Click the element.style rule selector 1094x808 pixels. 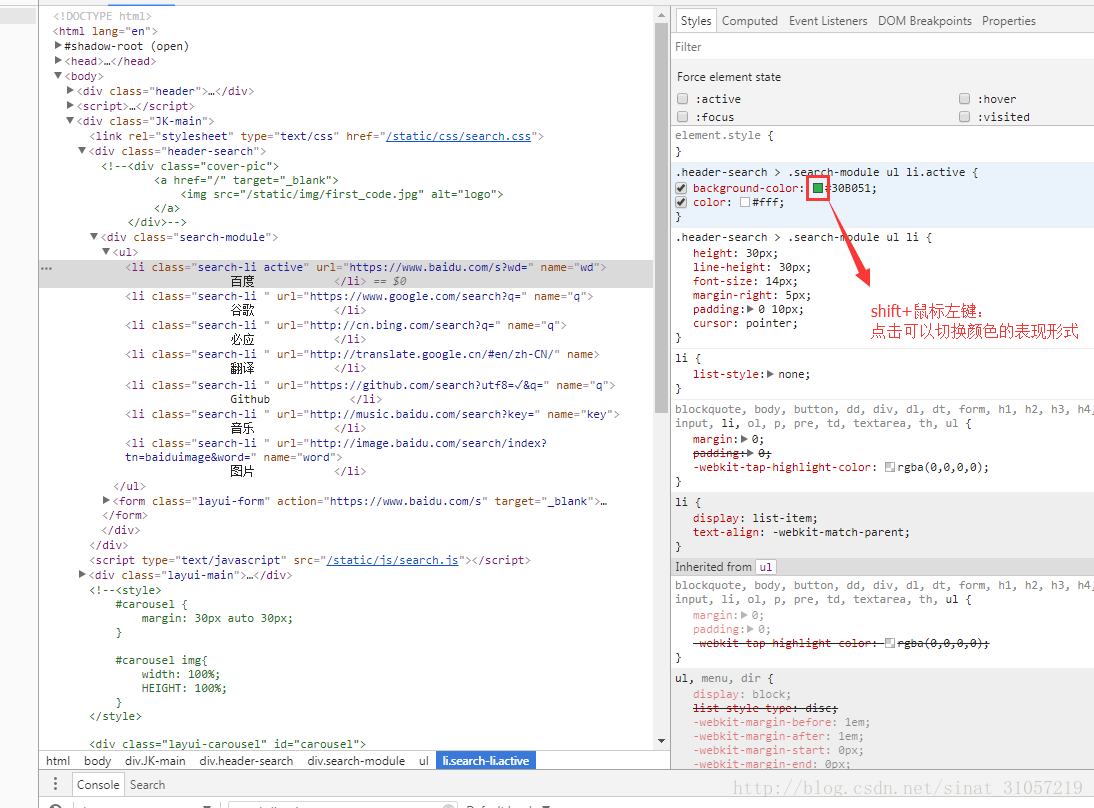click(x=719, y=135)
